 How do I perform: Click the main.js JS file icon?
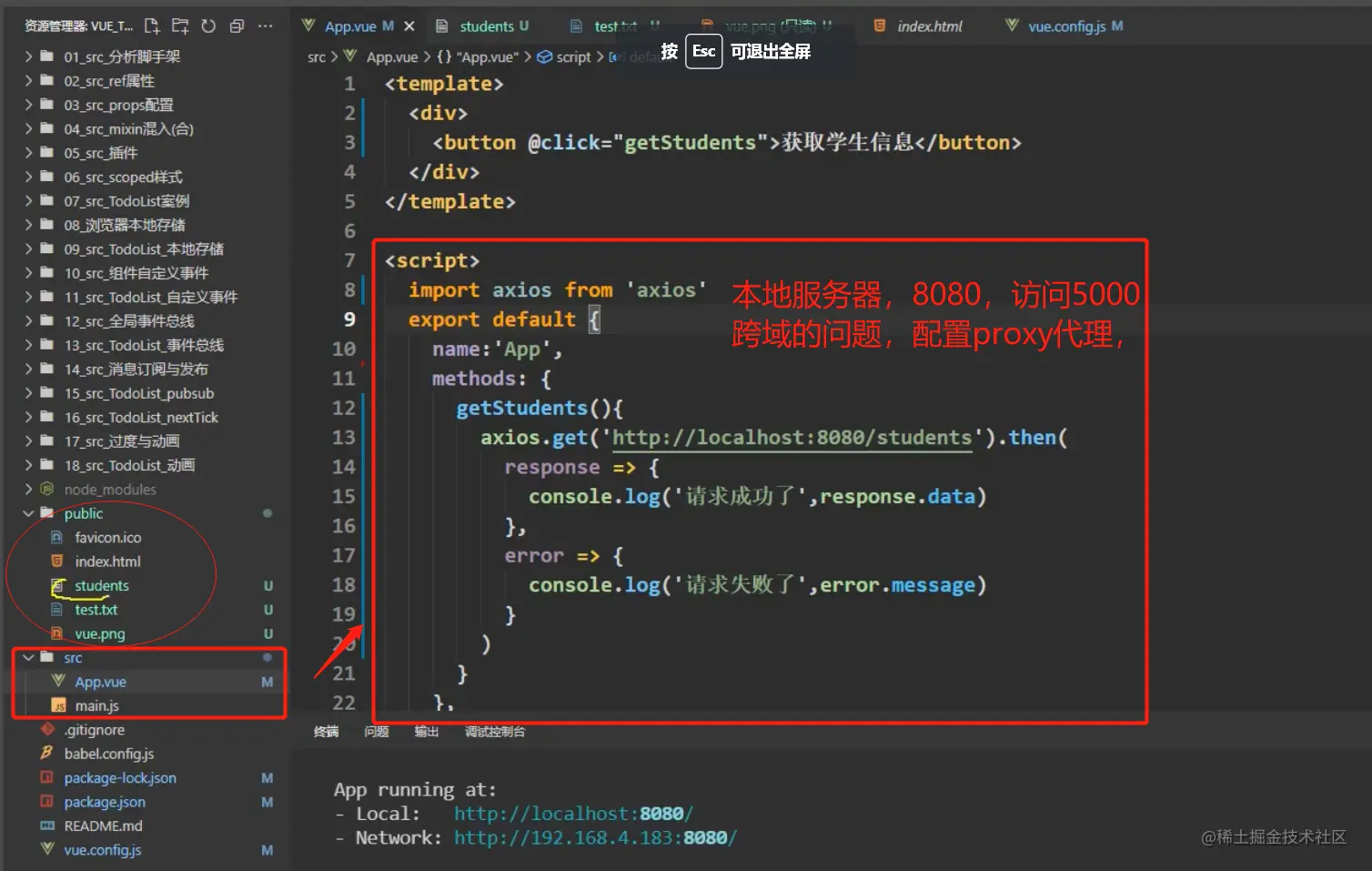point(58,706)
